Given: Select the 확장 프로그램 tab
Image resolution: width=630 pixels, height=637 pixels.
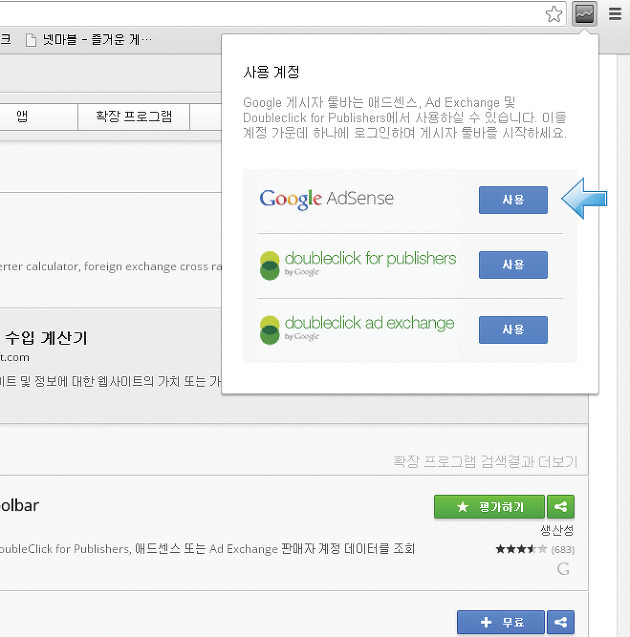Looking at the screenshot, I should tap(134, 117).
